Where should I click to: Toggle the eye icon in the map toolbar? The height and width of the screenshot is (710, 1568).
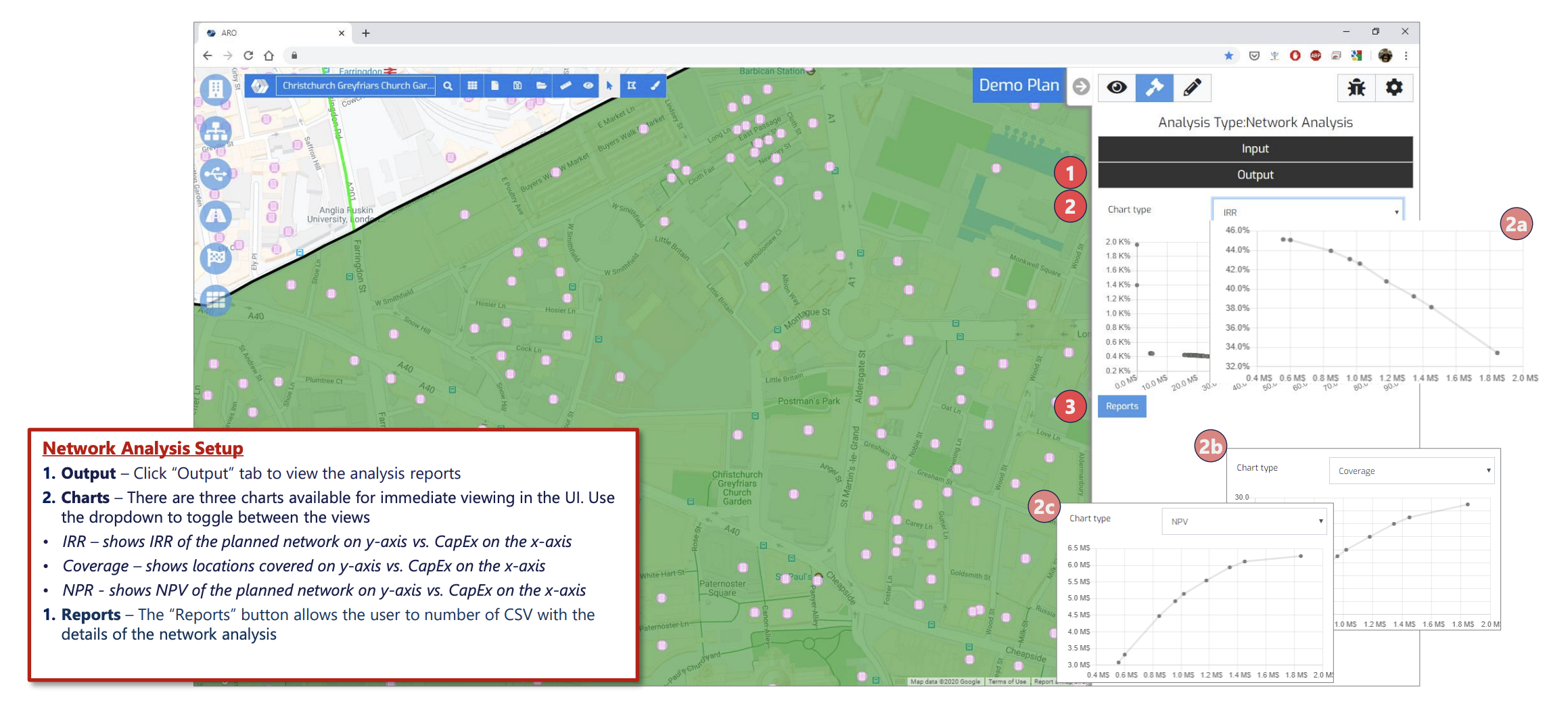tap(589, 86)
